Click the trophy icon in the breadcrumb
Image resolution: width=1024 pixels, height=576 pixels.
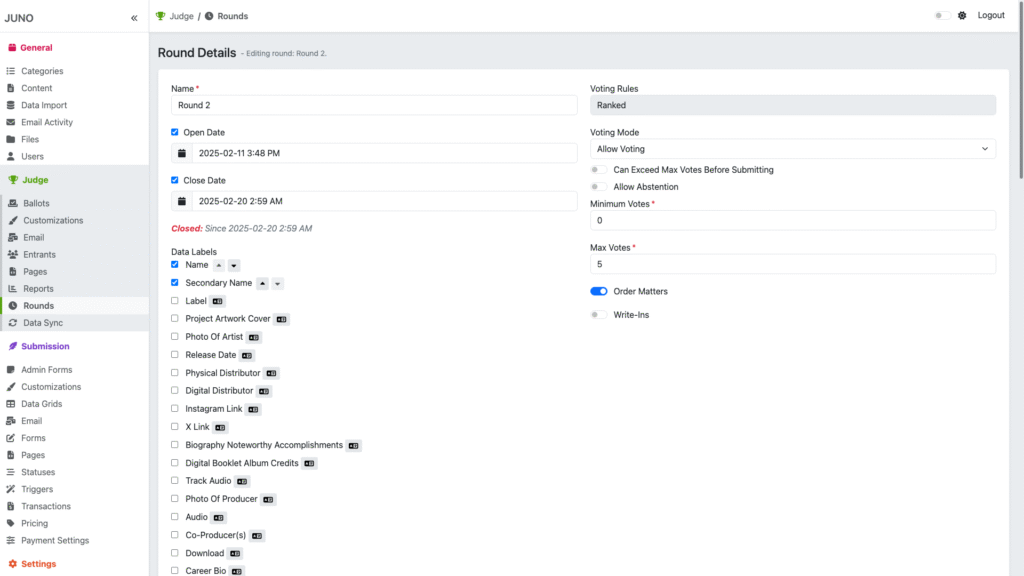pyautogui.click(x=161, y=16)
